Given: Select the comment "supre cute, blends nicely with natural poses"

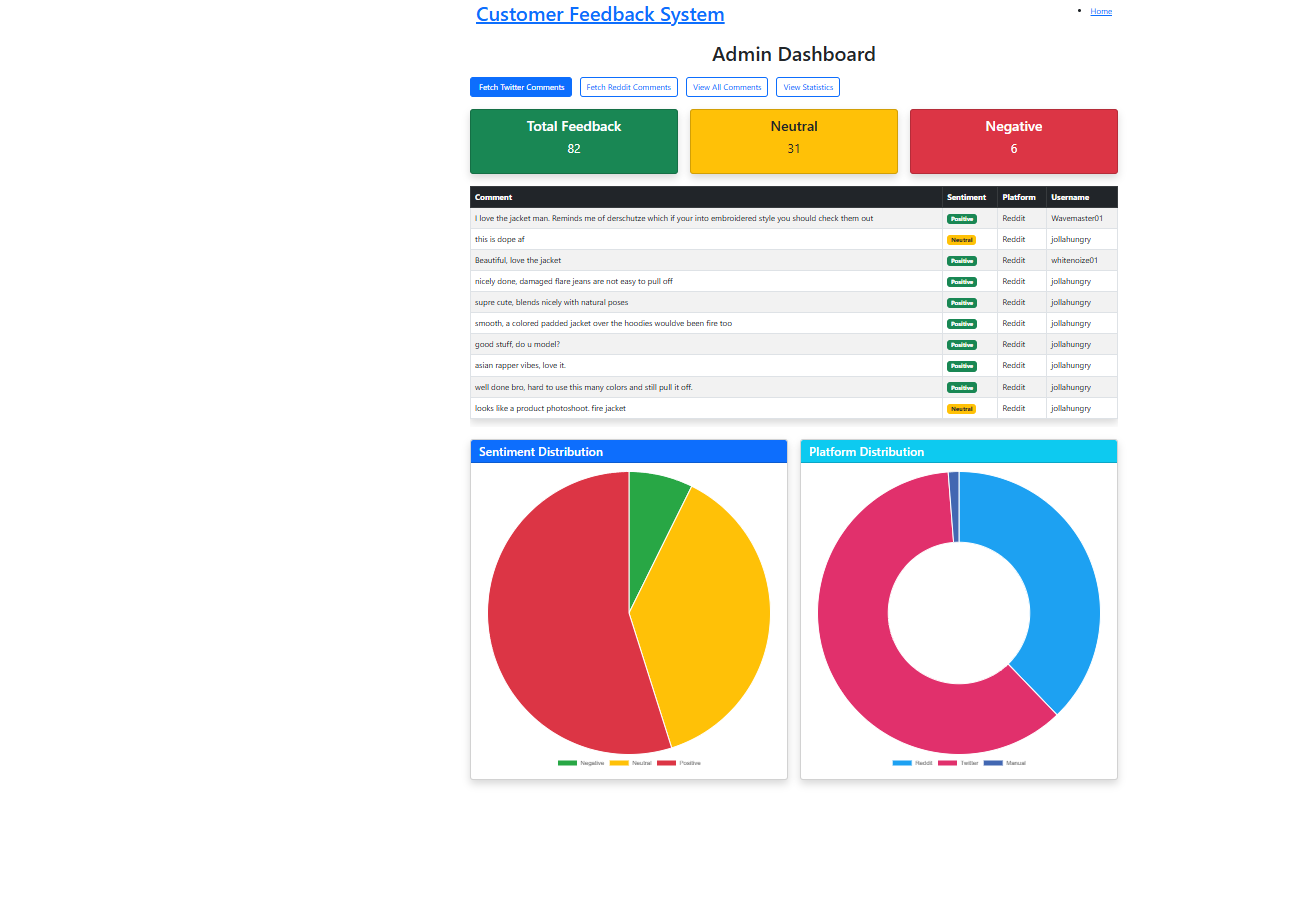Looking at the screenshot, I should pos(552,302).
